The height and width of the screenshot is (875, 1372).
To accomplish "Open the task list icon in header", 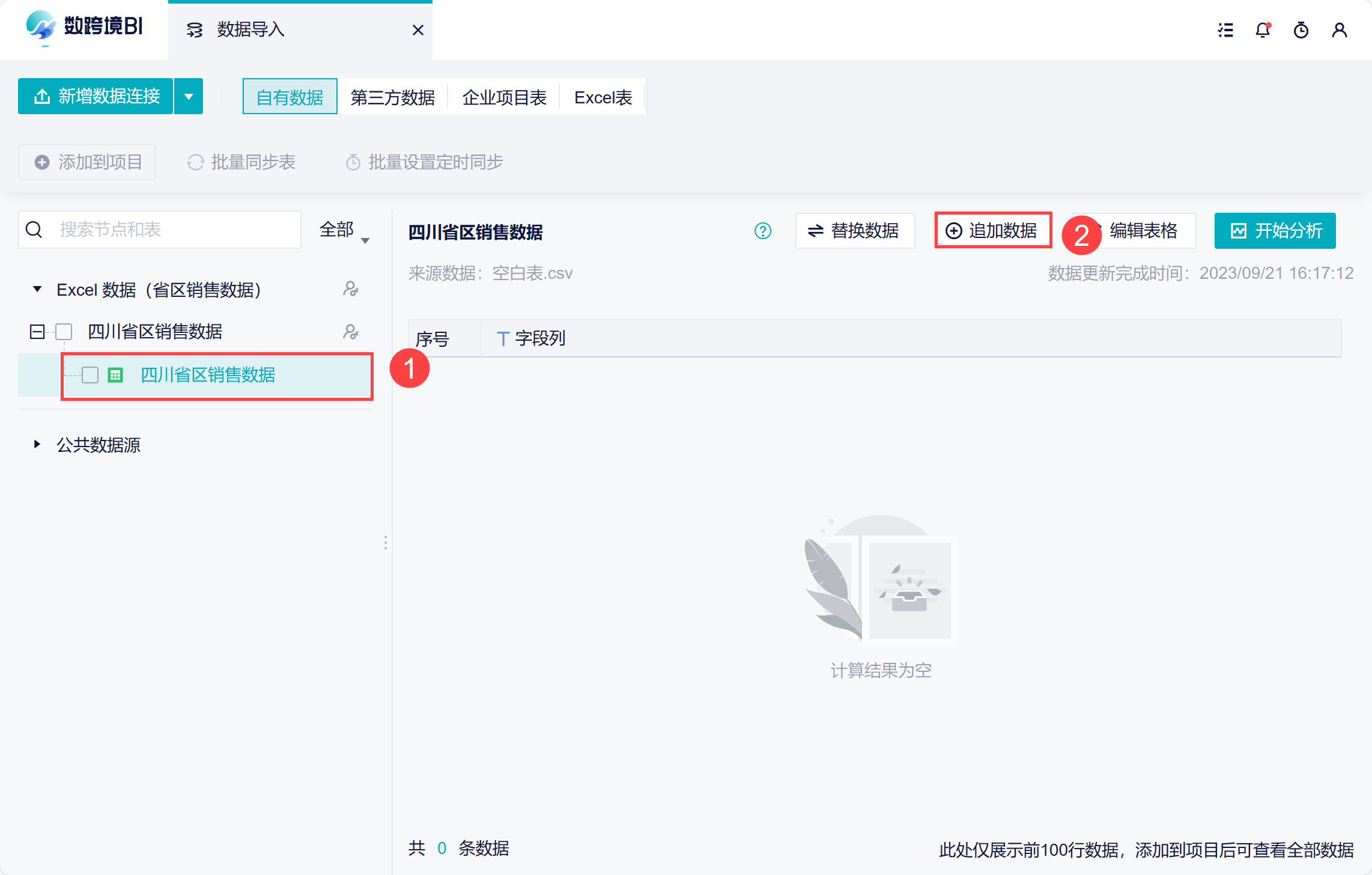I will pyautogui.click(x=1225, y=30).
